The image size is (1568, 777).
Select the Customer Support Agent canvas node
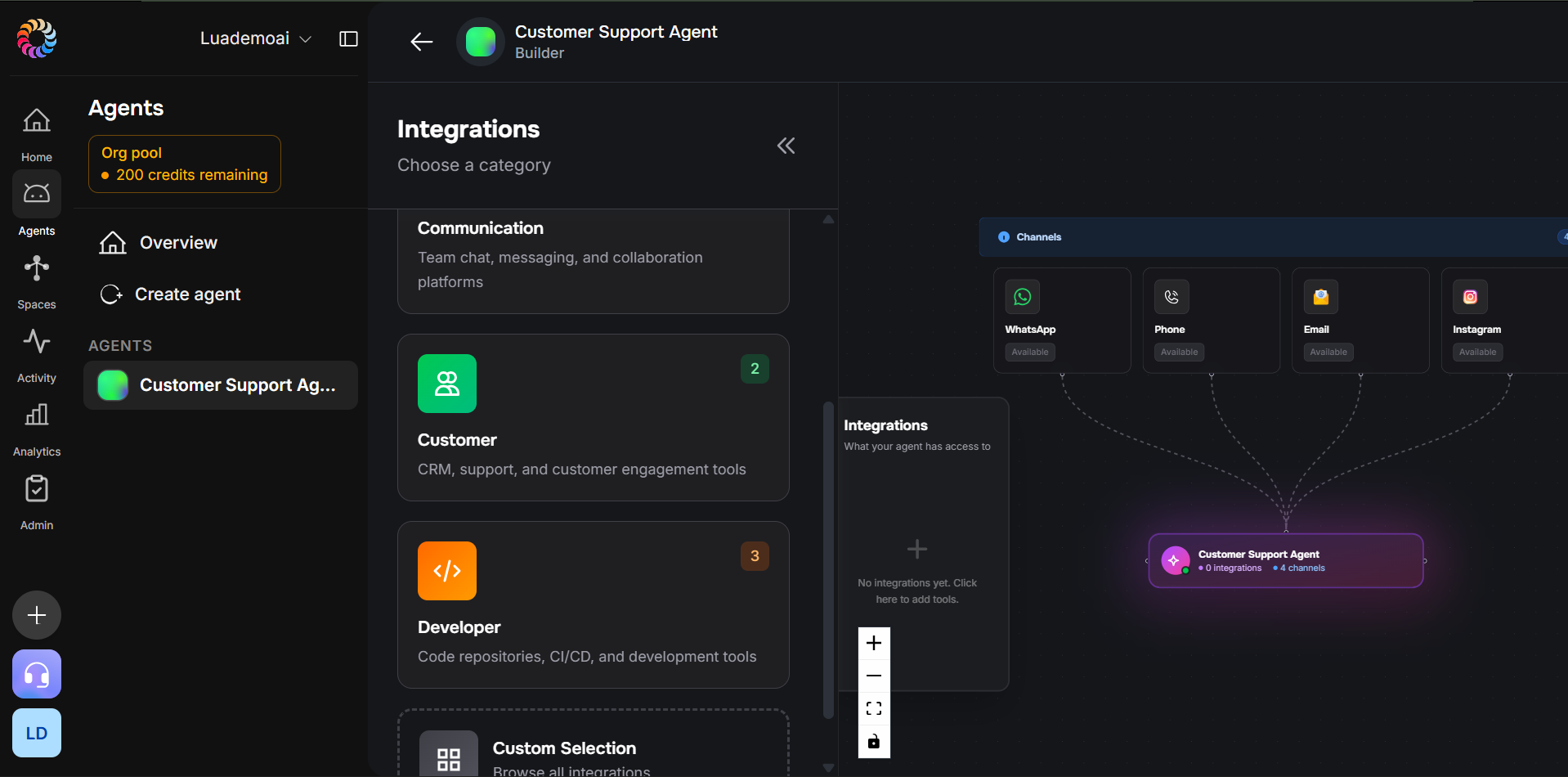point(1286,561)
